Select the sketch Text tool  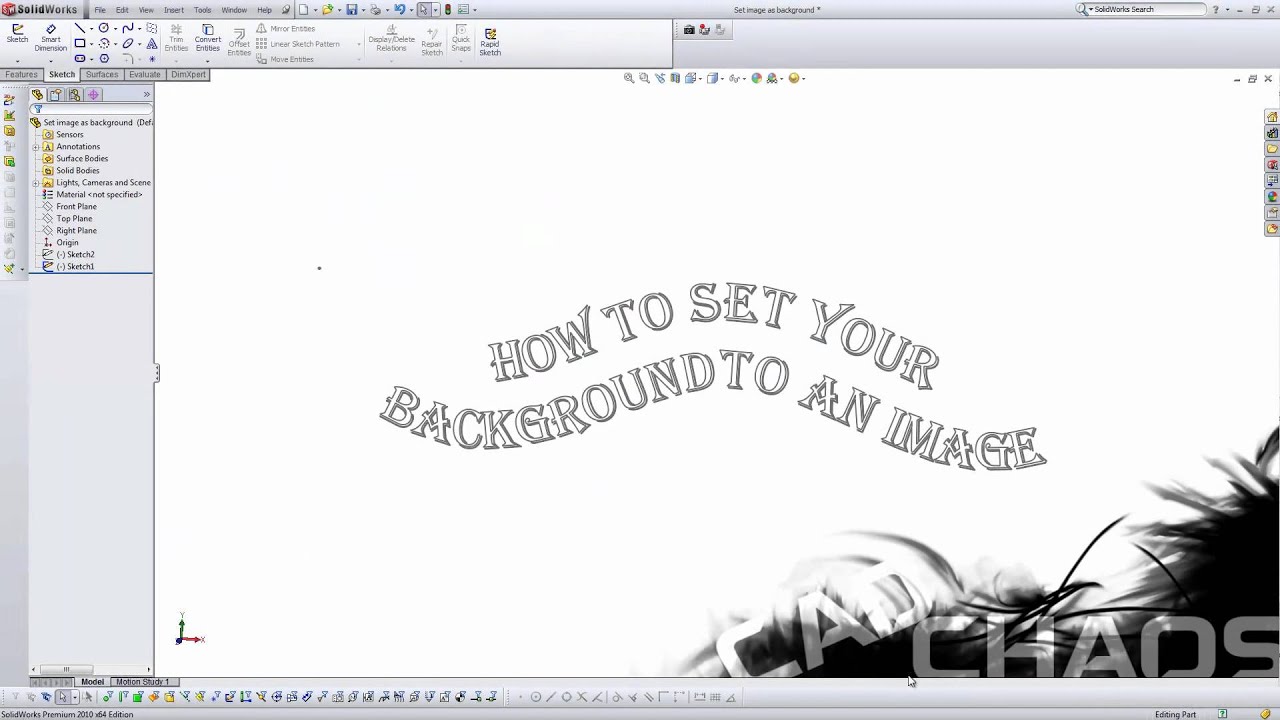[152, 44]
